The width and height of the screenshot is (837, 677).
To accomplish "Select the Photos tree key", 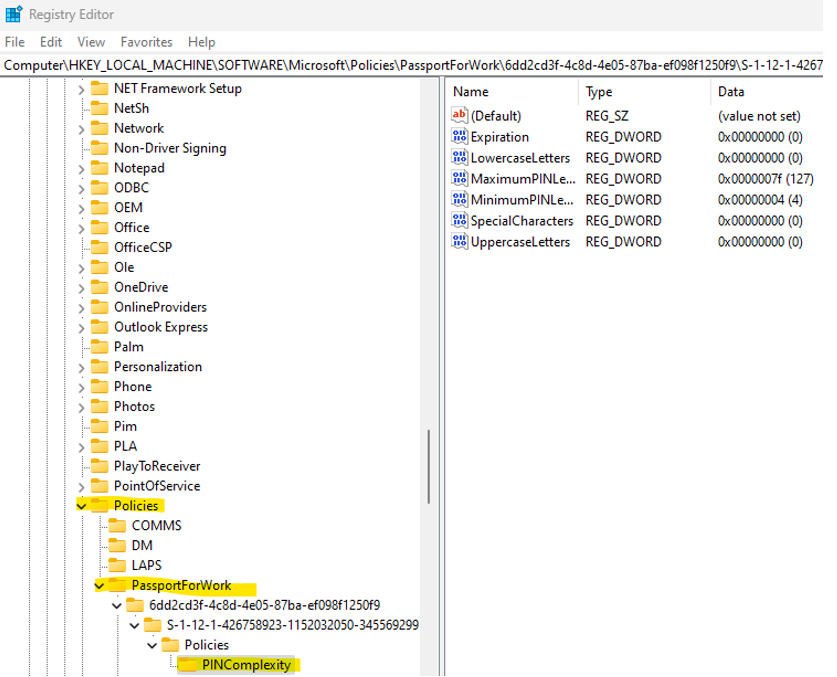I will [x=134, y=406].
